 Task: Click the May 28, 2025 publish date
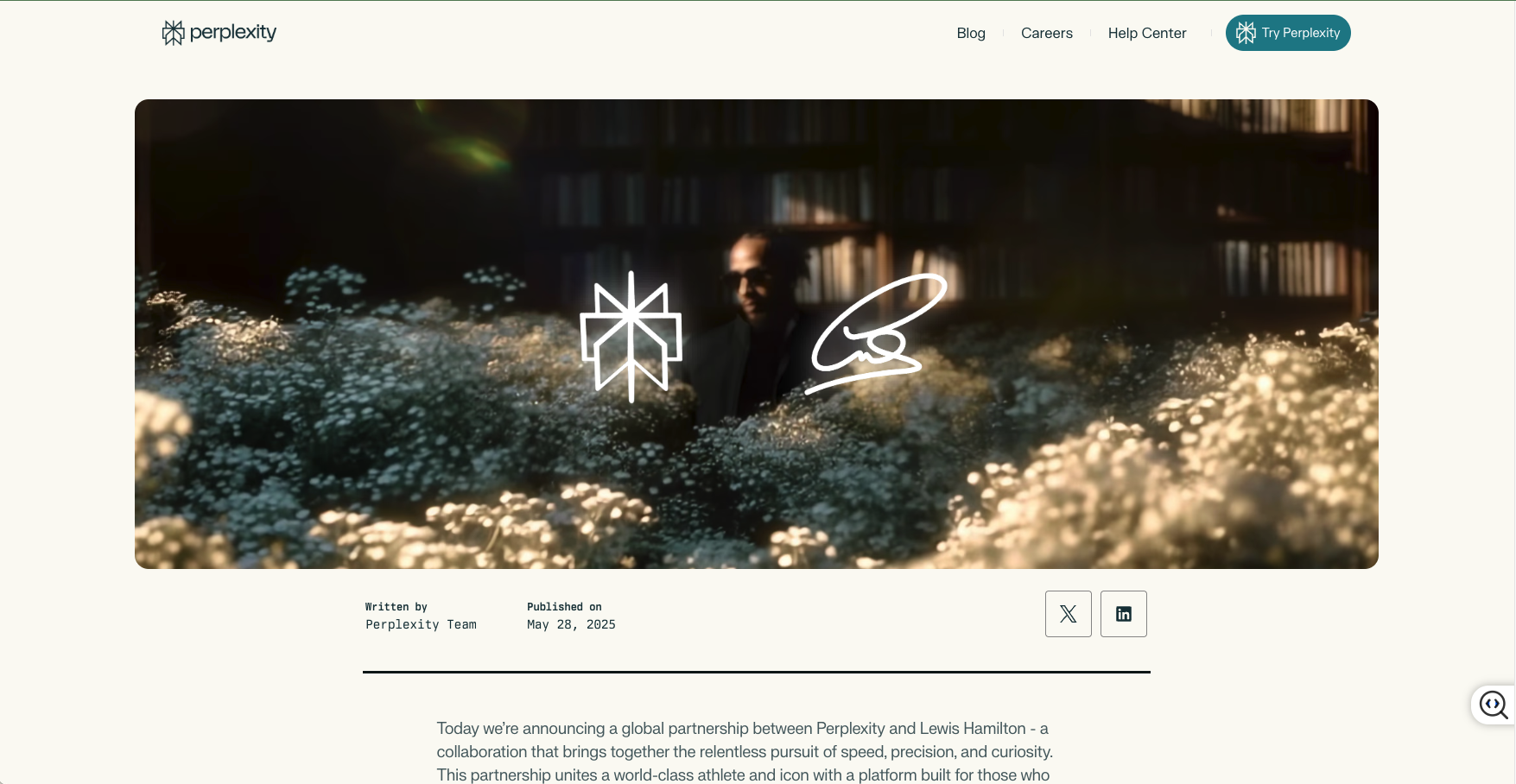(571, 624)
